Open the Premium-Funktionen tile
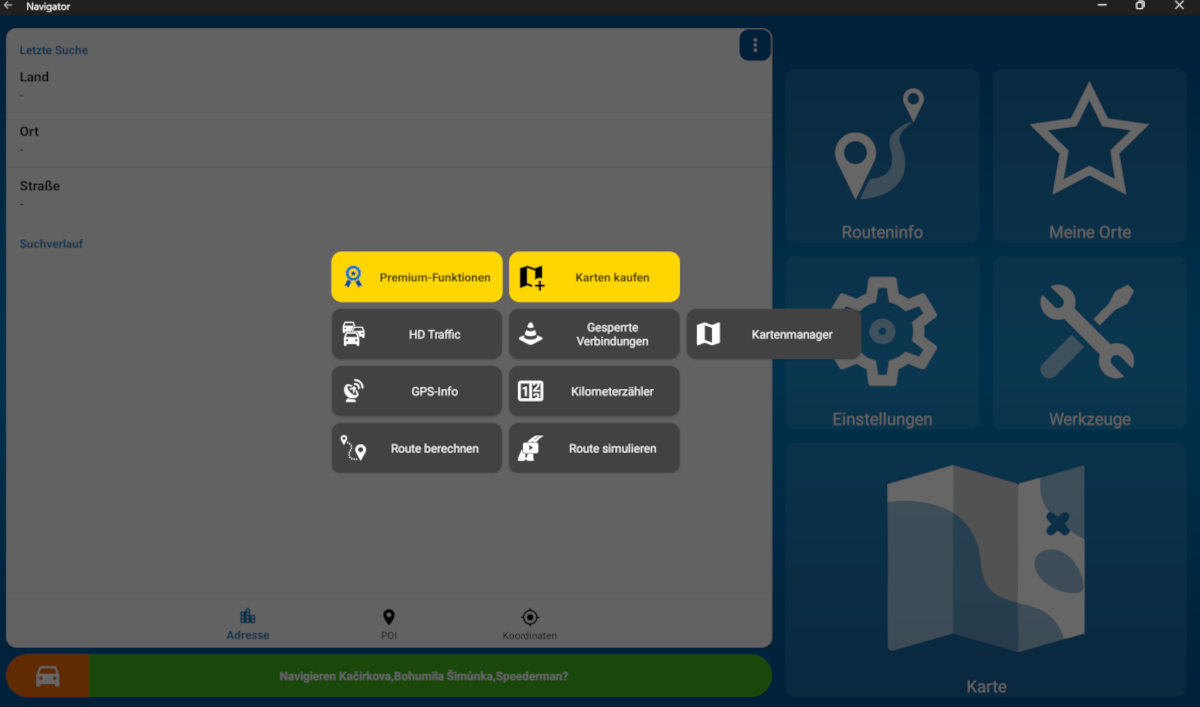The height and width of the screenshot is (707, 1200). [x=416, y=277]
